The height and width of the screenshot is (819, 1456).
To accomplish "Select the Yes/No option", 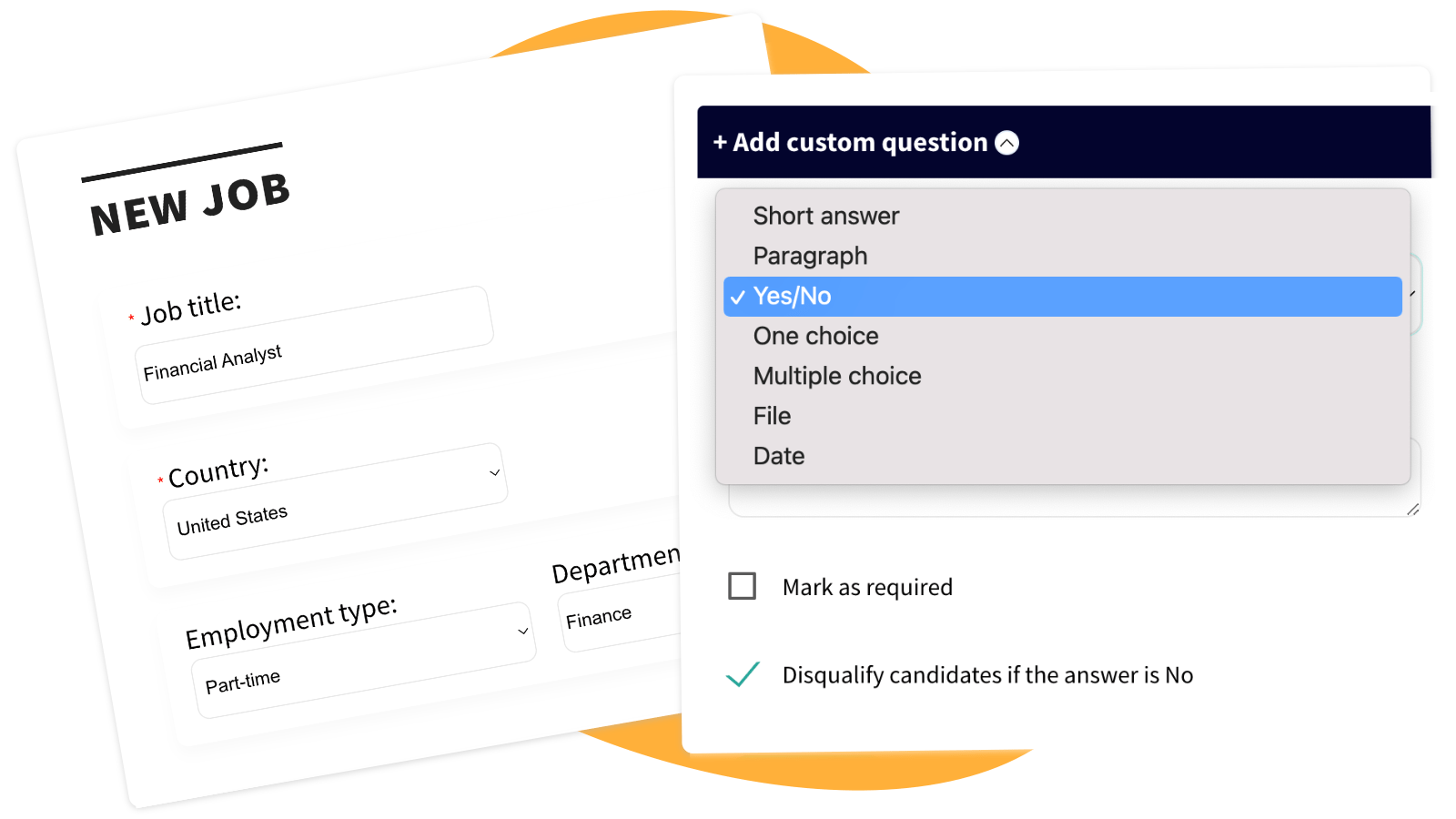I will [x=793, y=297].
